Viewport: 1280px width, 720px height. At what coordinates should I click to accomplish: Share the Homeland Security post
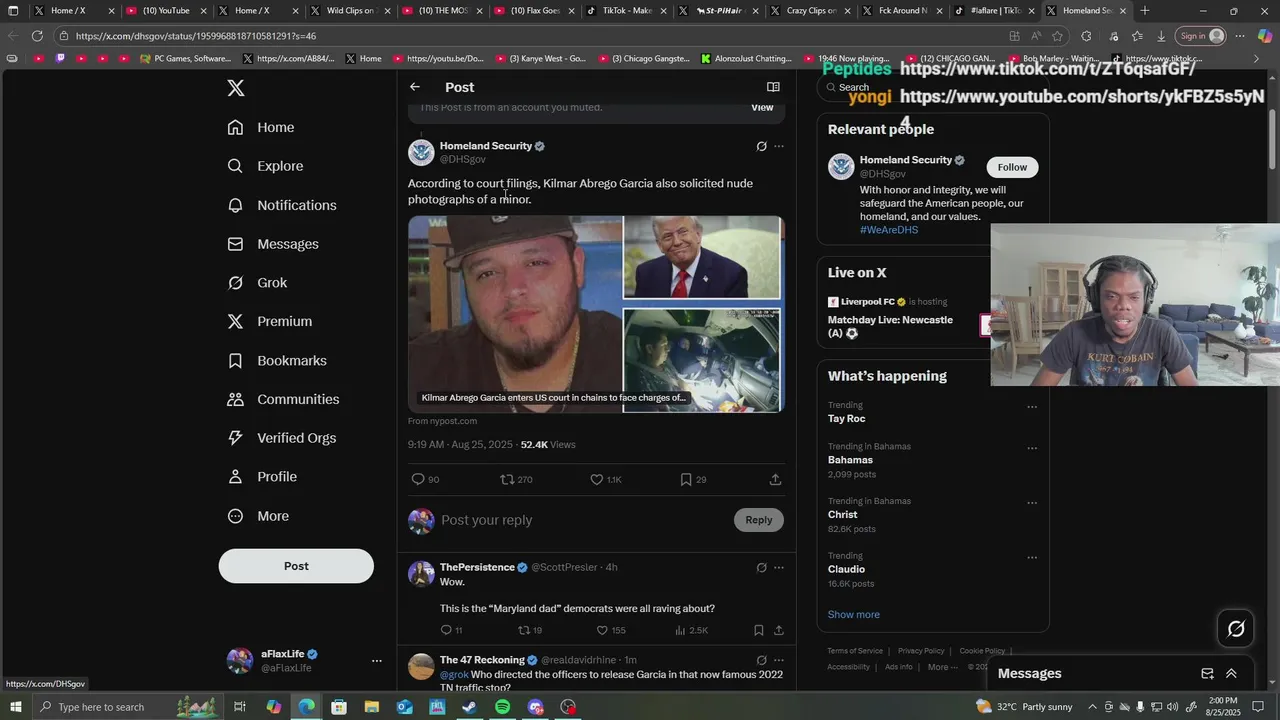(775, 480)
